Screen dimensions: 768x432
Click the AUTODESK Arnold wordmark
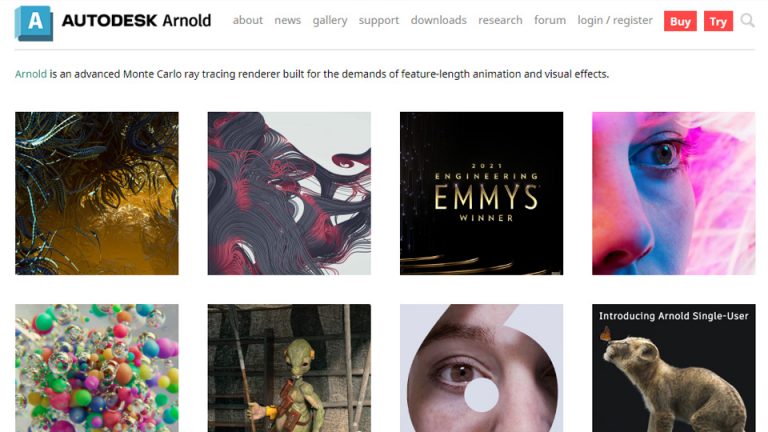(x=136, y=21)
